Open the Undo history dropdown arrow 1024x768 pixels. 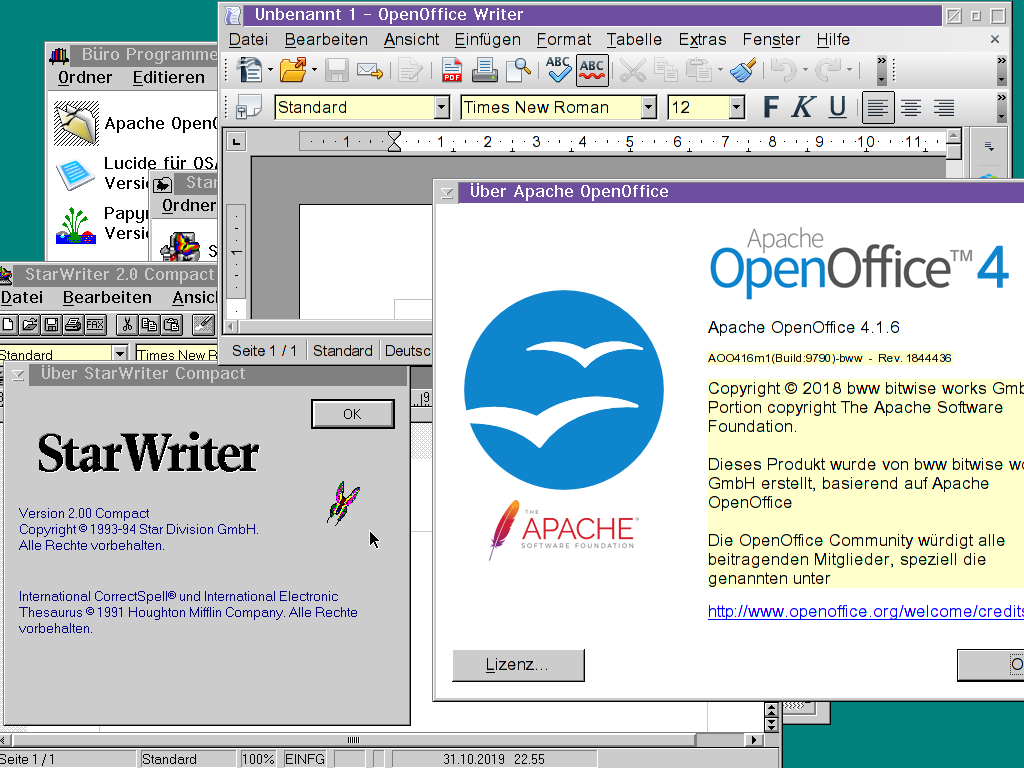(805, 70)
